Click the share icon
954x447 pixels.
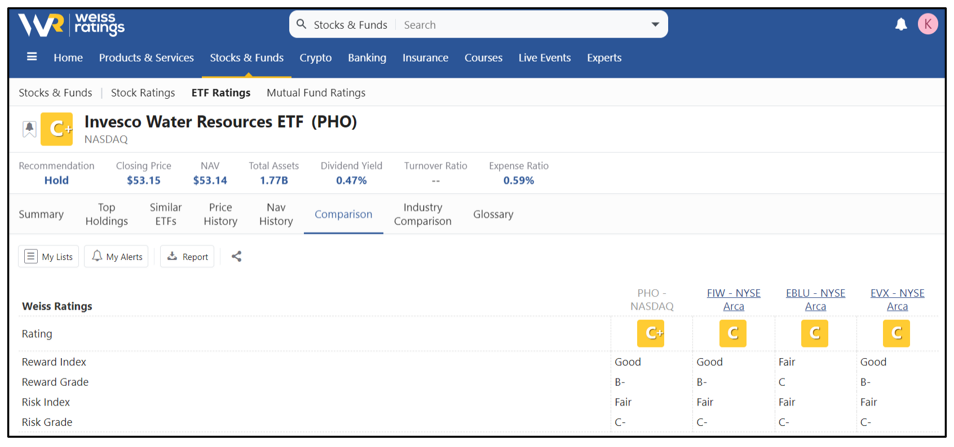pyautogui.click(x=237, y=257)
